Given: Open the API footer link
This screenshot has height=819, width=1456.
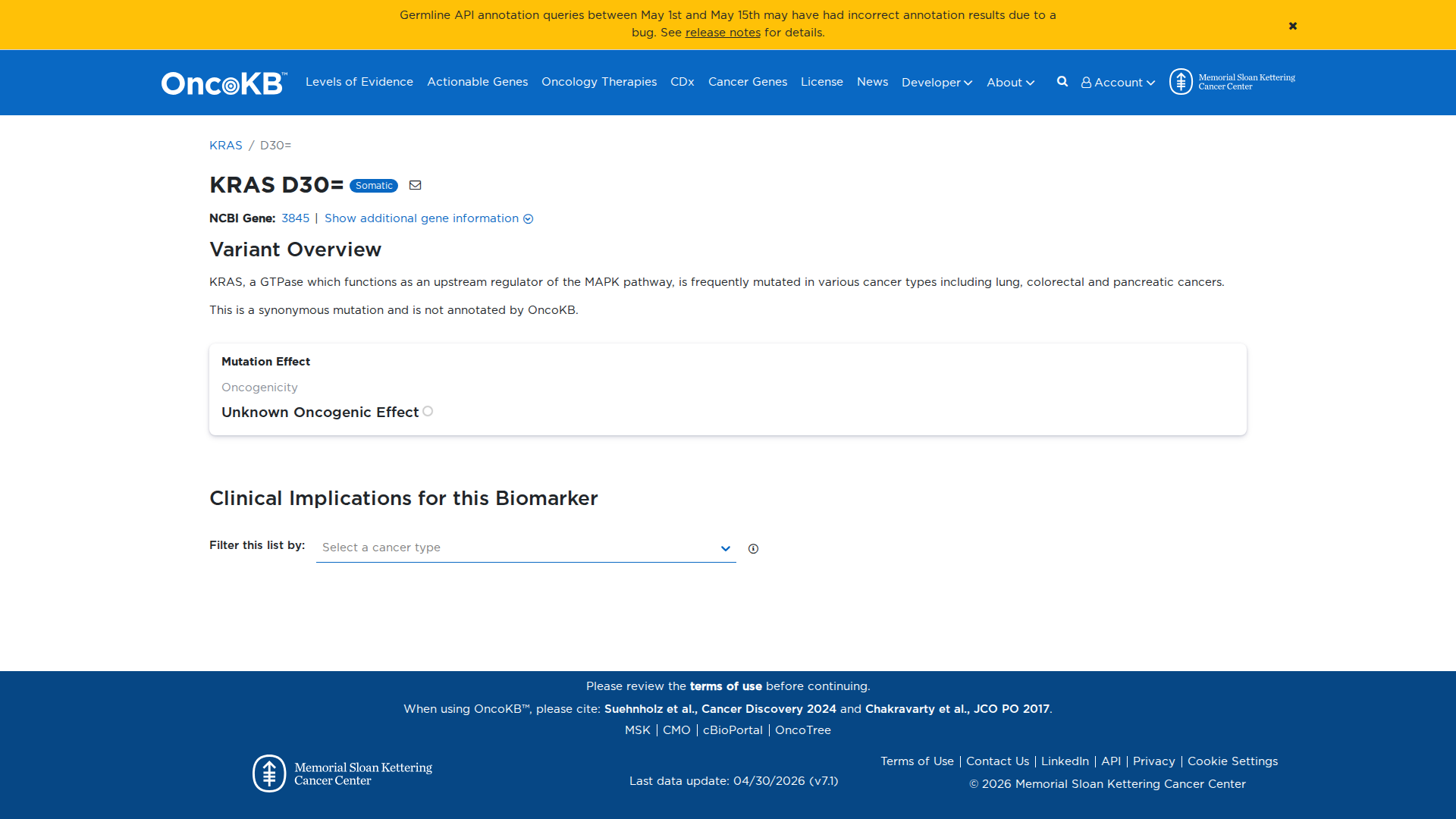Looking at the screenshot, I should (1111, 761).
